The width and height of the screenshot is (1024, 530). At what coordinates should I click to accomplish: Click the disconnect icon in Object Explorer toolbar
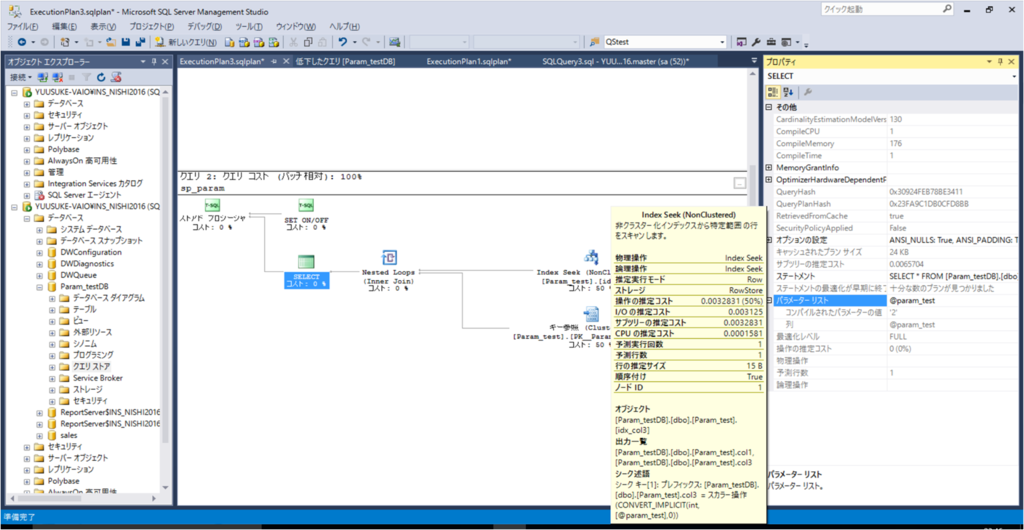coord(57,77)
